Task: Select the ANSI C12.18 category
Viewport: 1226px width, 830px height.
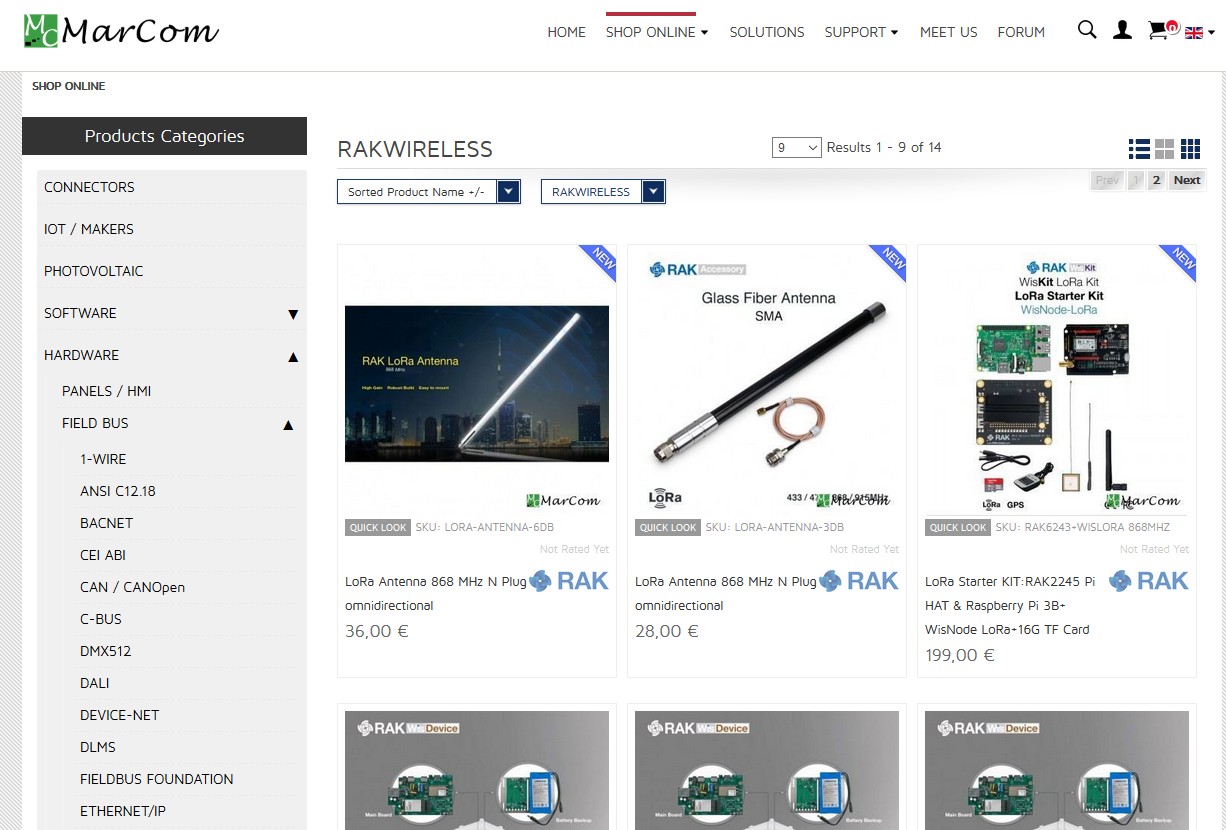Action: coord(118,491)
